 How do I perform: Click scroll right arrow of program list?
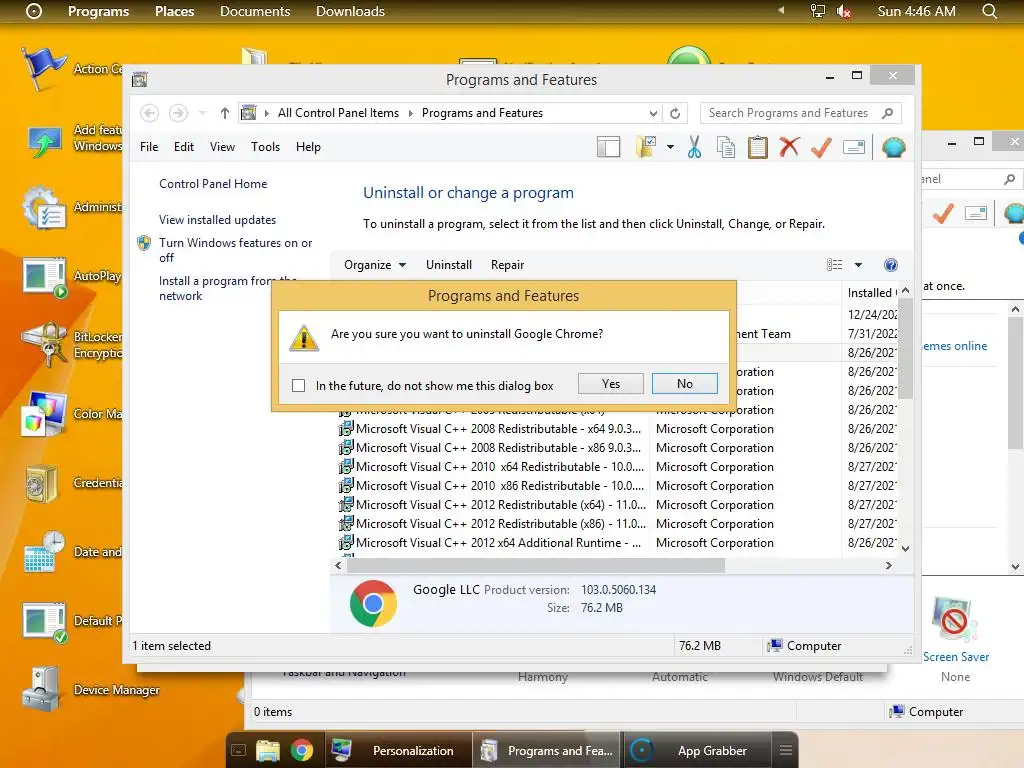pyautogui.click(x=888, y=566)
